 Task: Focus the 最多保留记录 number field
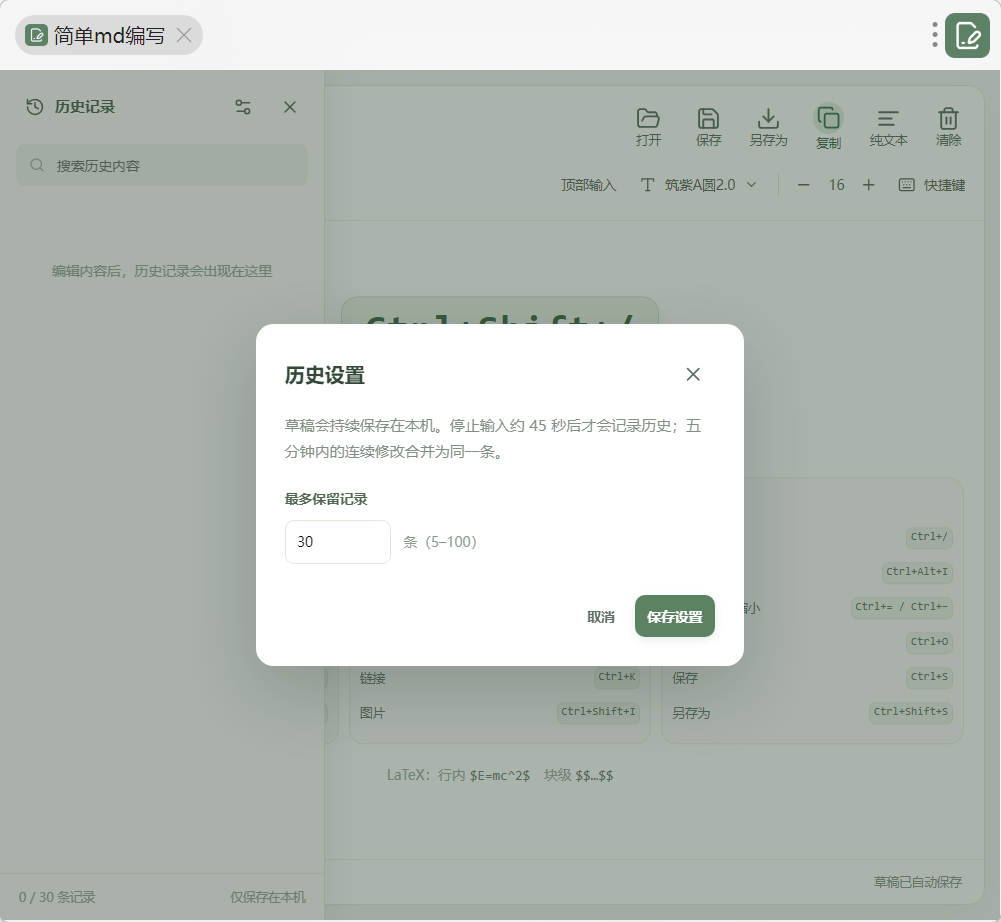(x=338, y=541)
